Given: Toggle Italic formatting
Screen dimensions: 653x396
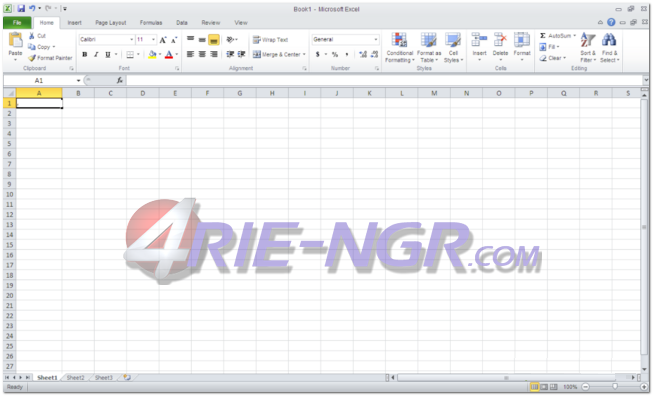Looking at the screenshot, I should tap(96, 55).
